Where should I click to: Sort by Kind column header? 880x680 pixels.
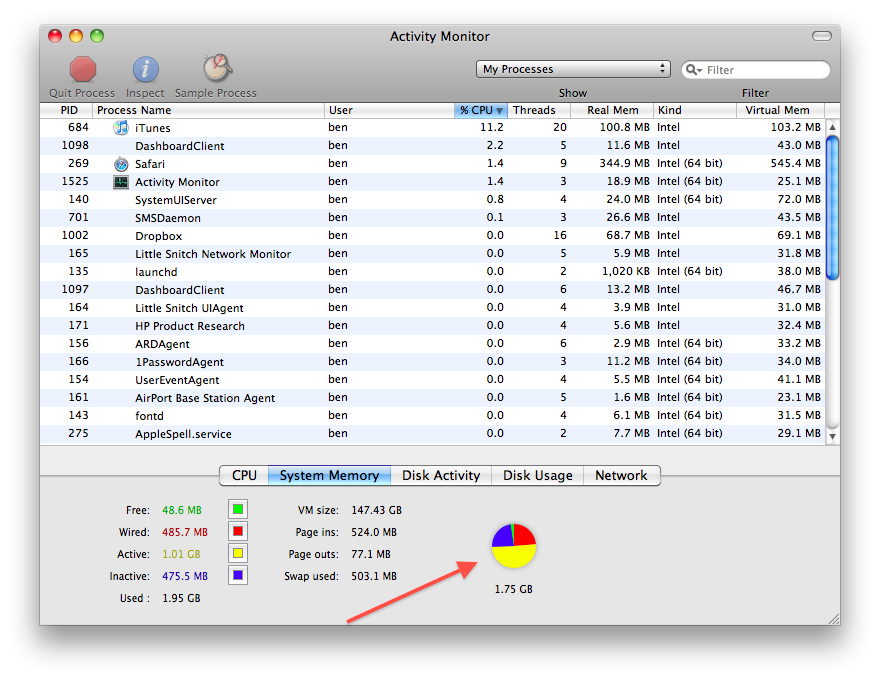point(695,110)
